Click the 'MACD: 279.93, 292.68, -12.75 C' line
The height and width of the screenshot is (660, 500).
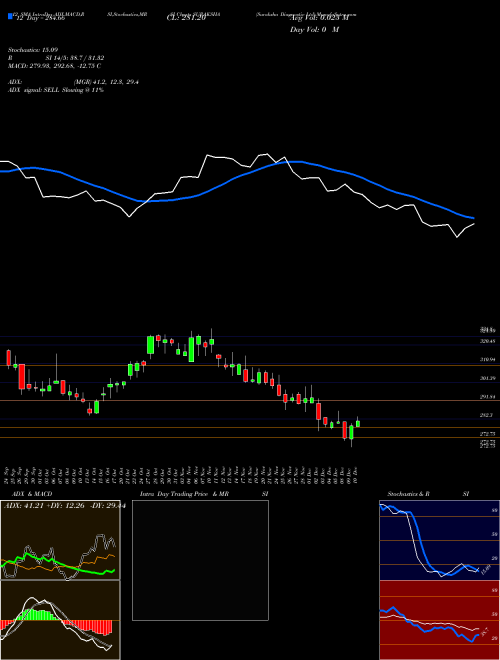[x=54, y=66]
